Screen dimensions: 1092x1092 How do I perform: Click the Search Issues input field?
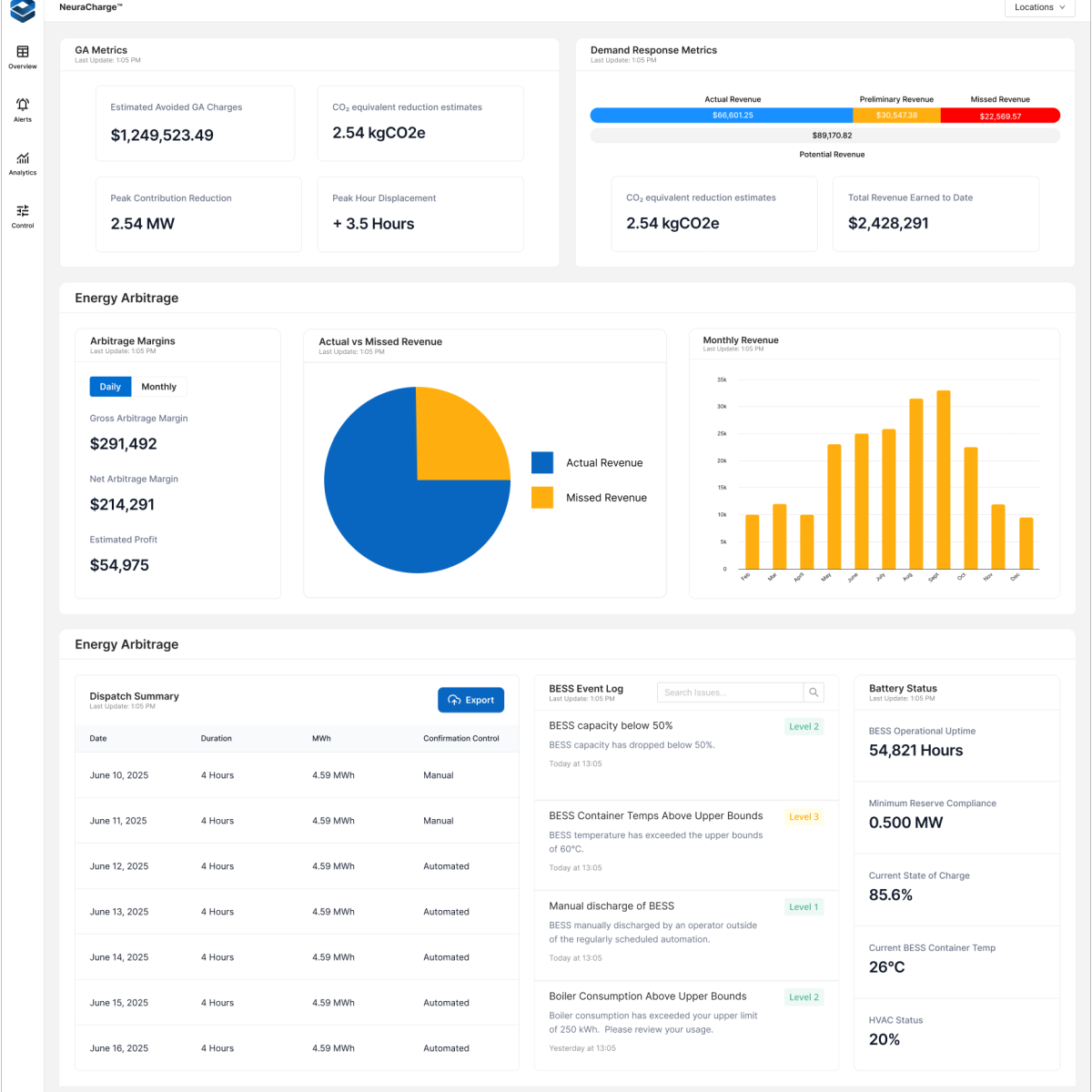pos(730,693)
